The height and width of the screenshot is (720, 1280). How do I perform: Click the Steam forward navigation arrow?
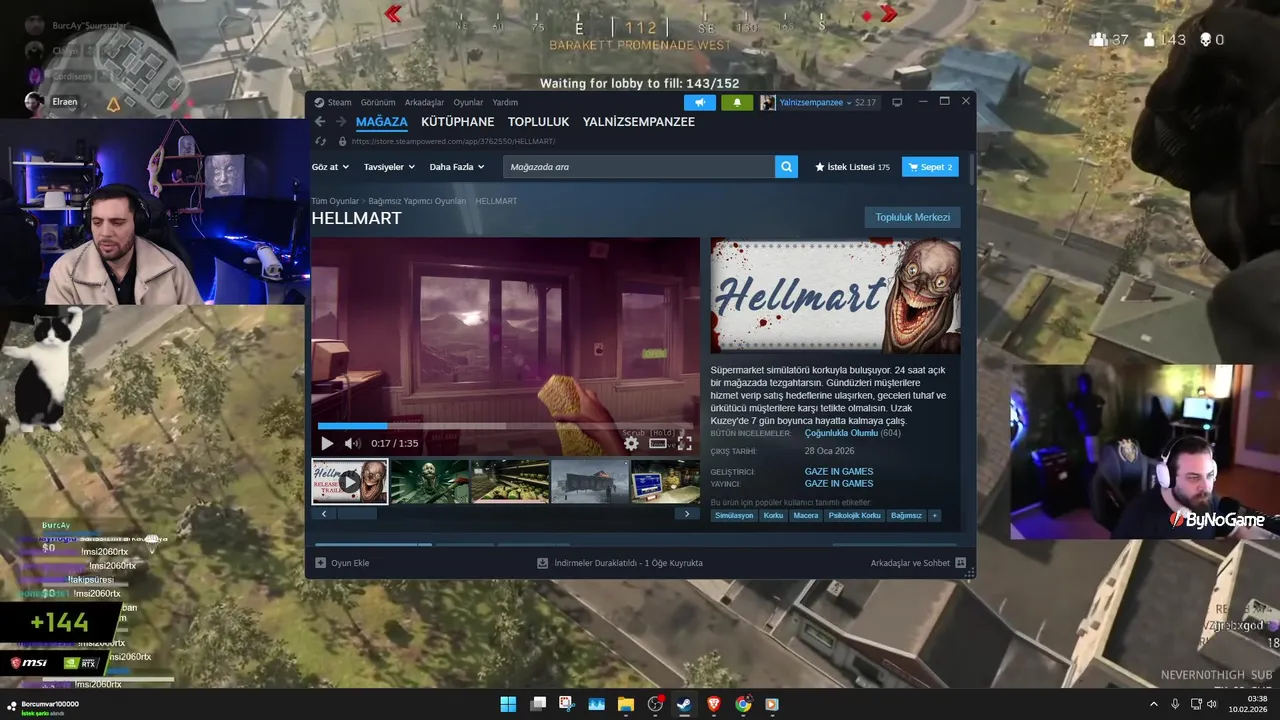click(339, 122)
